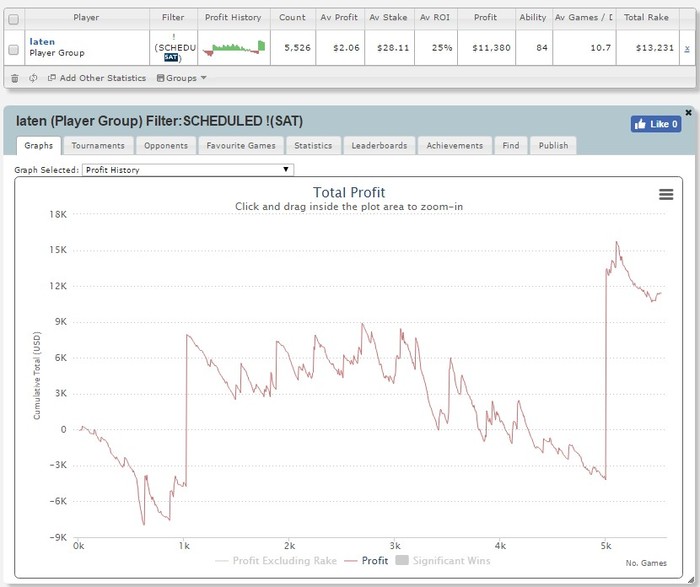Sort by the Ability column header
The image size is (700, 587).
[x=533, y=18]
